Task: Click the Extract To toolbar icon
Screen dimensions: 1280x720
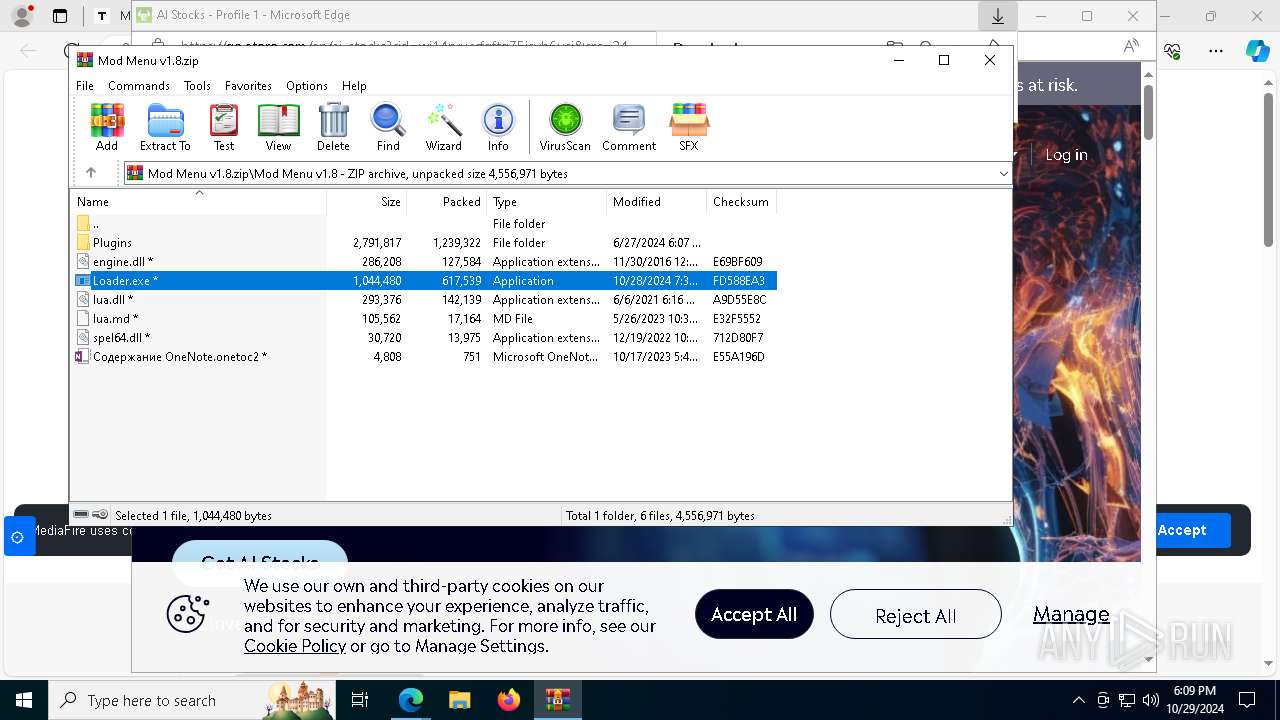Action: (165, 127)
